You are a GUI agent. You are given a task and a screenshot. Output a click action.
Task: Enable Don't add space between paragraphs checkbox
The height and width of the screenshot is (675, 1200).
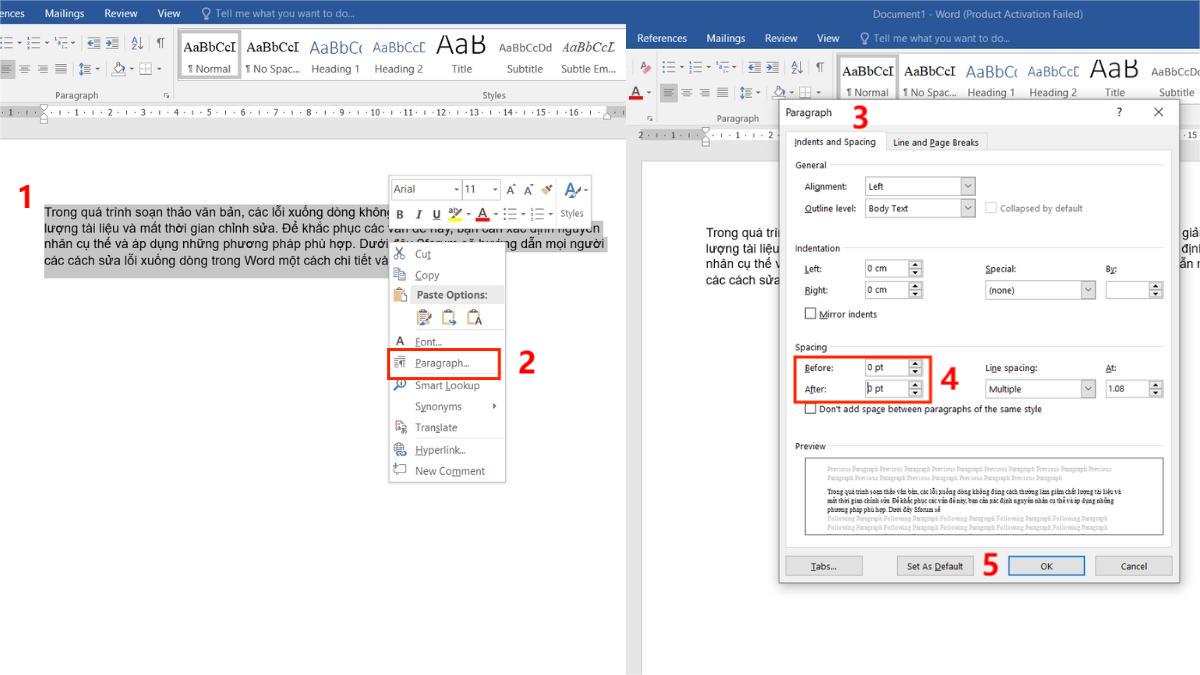pyautogui.click(x=810, y=409)
